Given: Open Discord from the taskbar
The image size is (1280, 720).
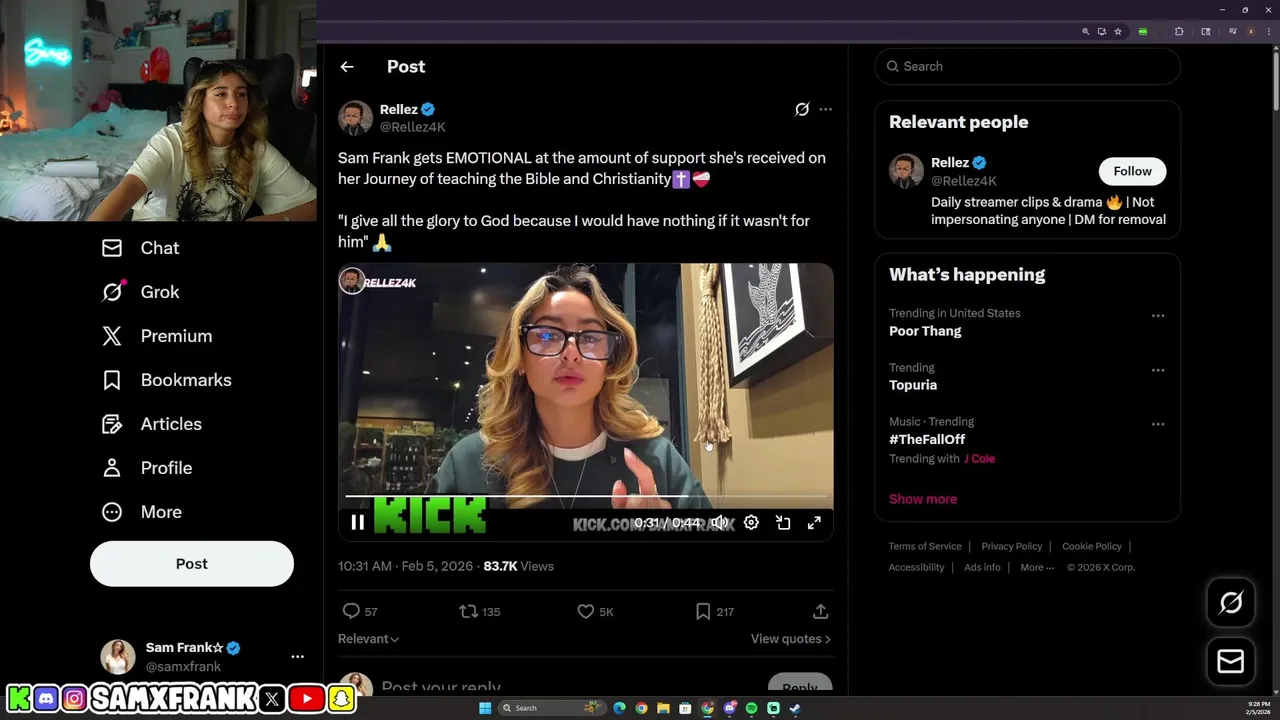Looking at the screenshot, I should click(x=729, y=708).
